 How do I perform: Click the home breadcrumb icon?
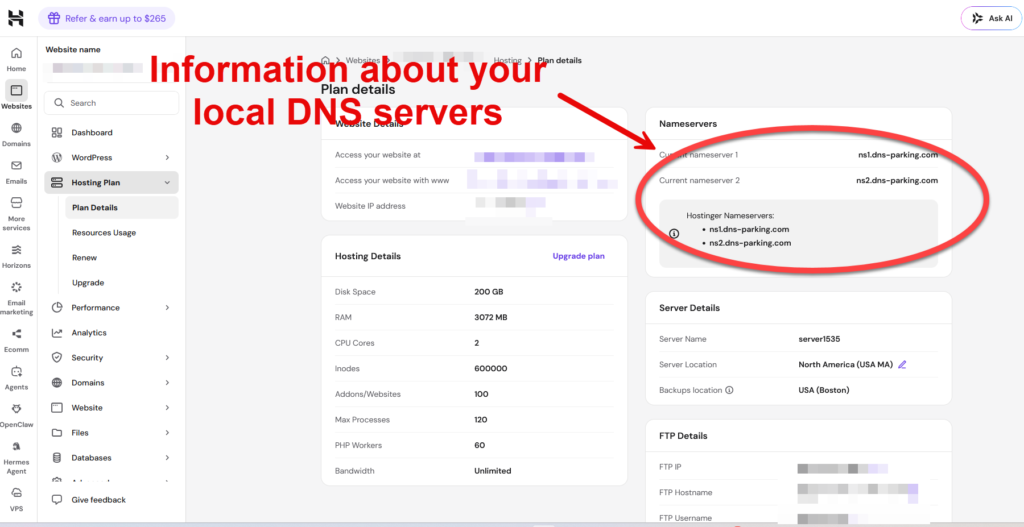coord(325,60)
